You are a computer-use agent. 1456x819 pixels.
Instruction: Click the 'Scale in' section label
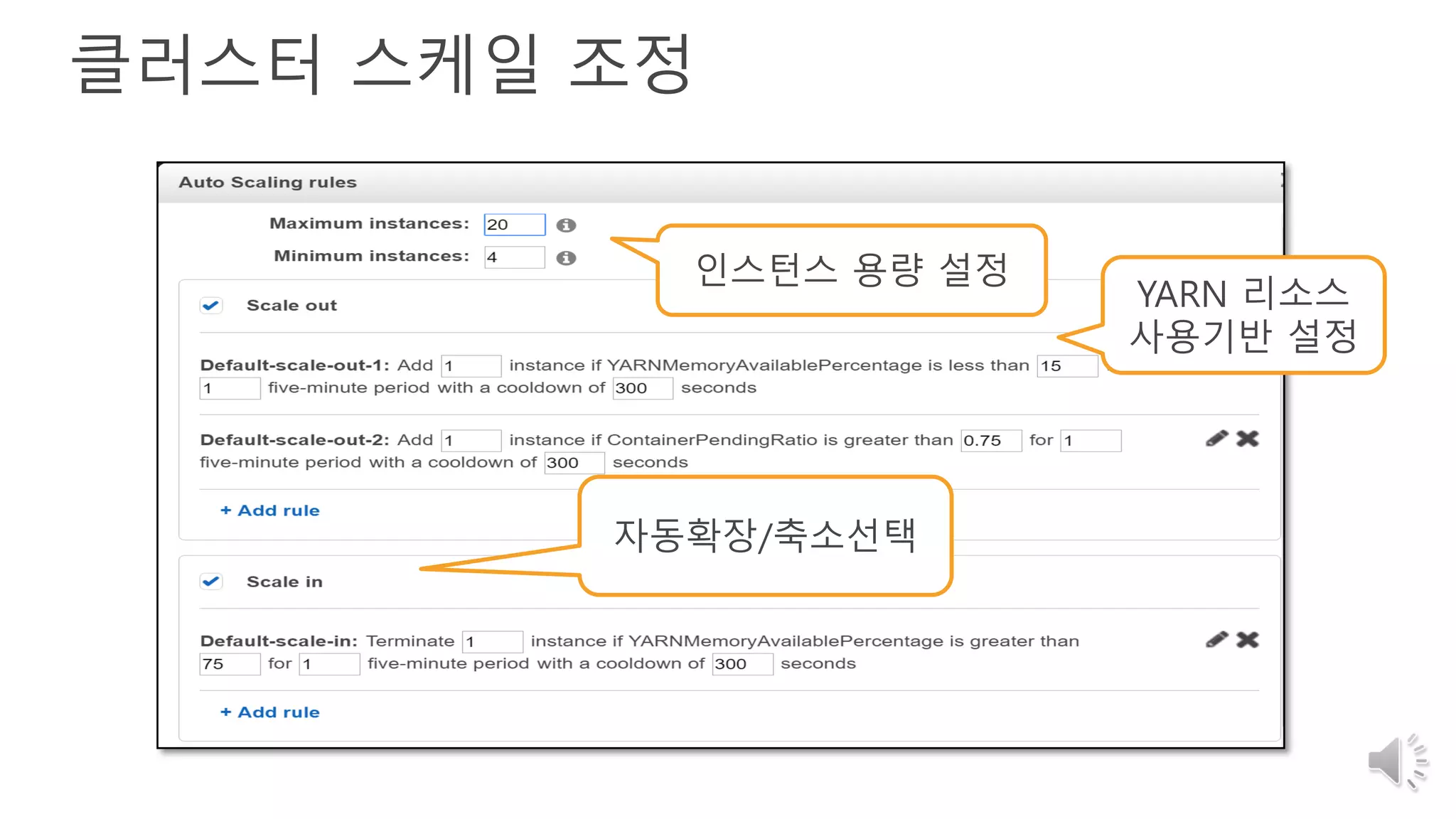coord(284,582)
